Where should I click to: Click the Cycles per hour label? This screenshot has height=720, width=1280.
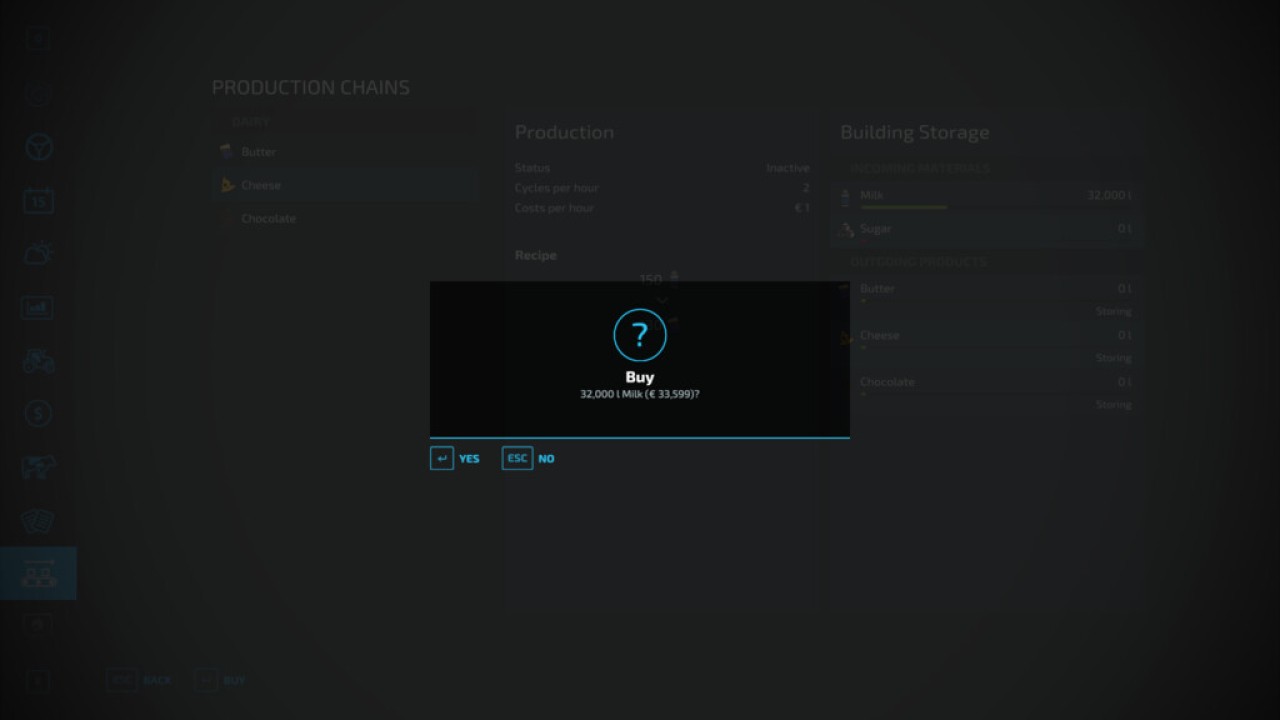pyautogui.click(x=557, y=188)
